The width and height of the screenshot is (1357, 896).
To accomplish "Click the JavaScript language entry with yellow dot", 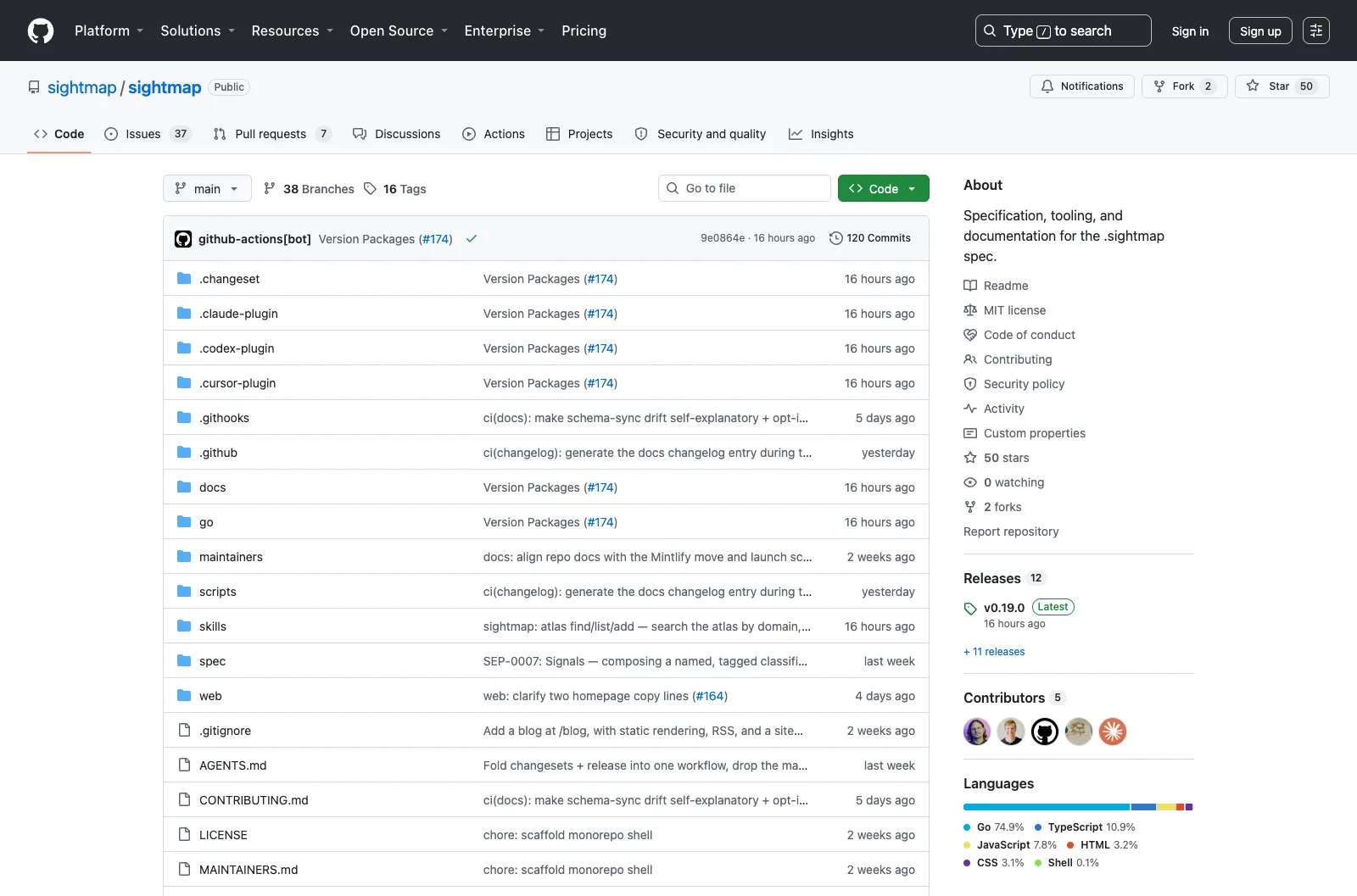I will [1010, 845].
